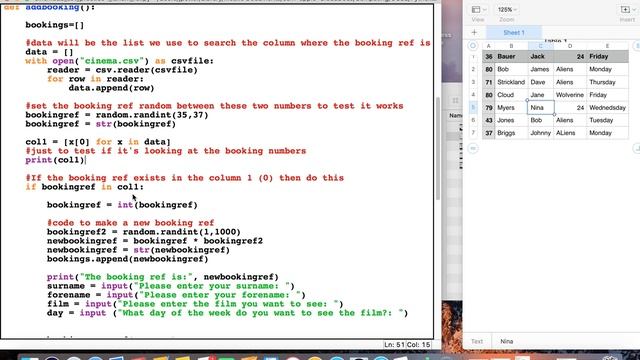Select the cell containing "ALiens" in row 7
This screenshot has width=640, height=360.
click(570, 133)
